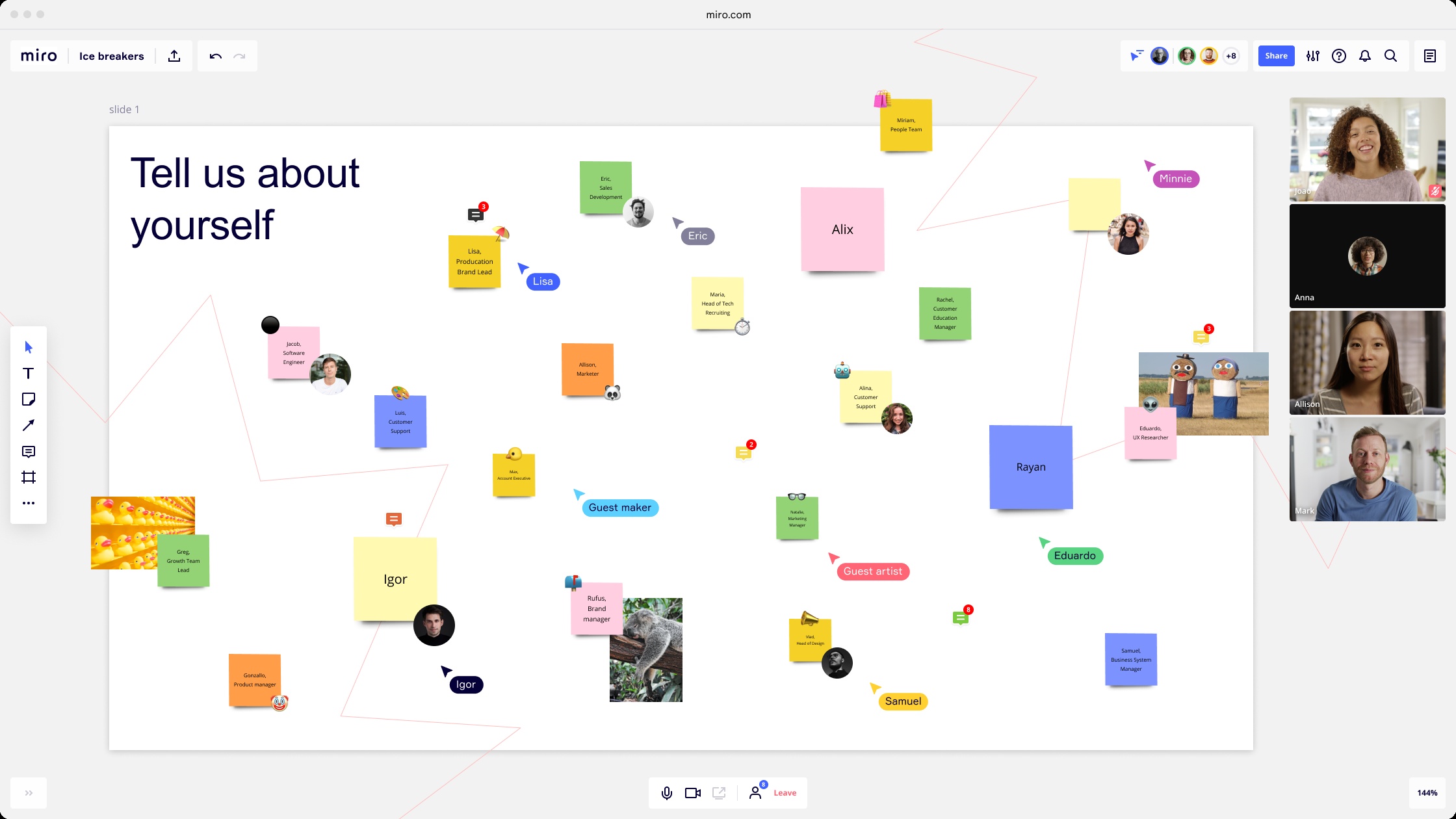Expand the bottom-left collapsed panel chevrons
Image resolution: width=1456 pixels, height=819 pixels.
tap(29, 793)
